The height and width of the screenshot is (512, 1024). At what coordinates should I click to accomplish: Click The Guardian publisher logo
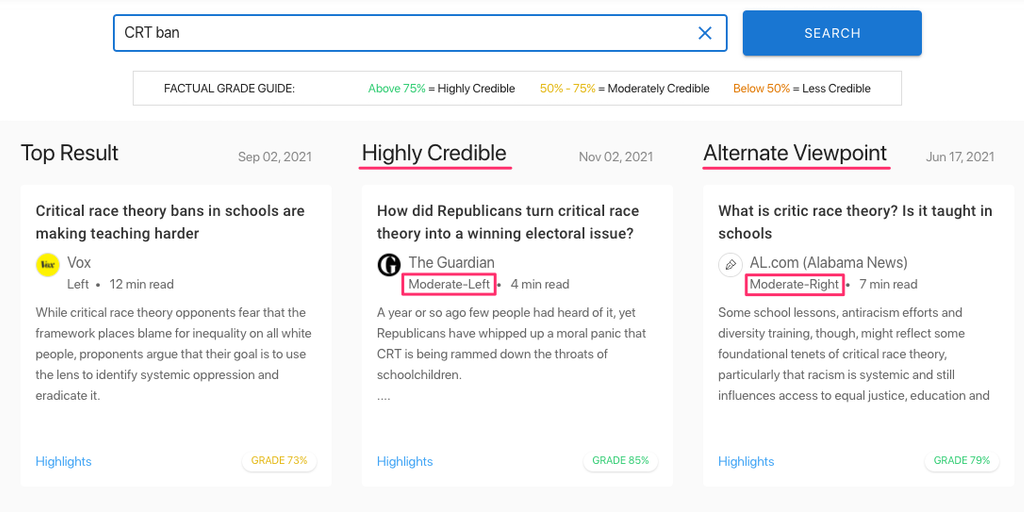coord(389,264)
